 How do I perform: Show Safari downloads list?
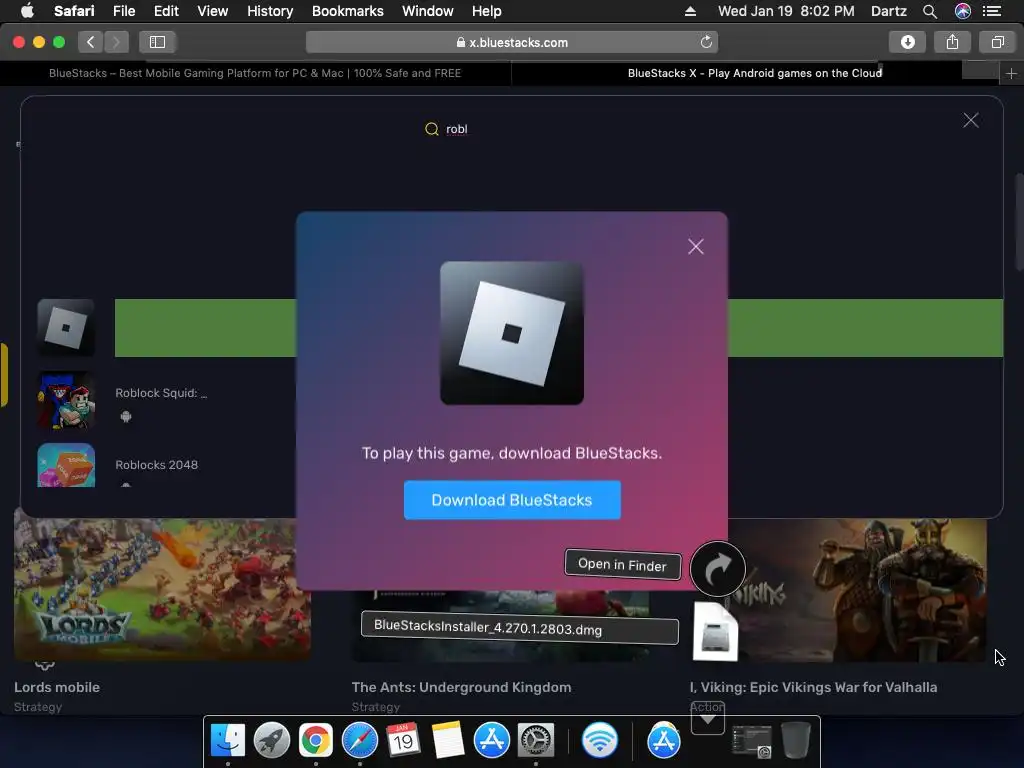pos(907,42)
